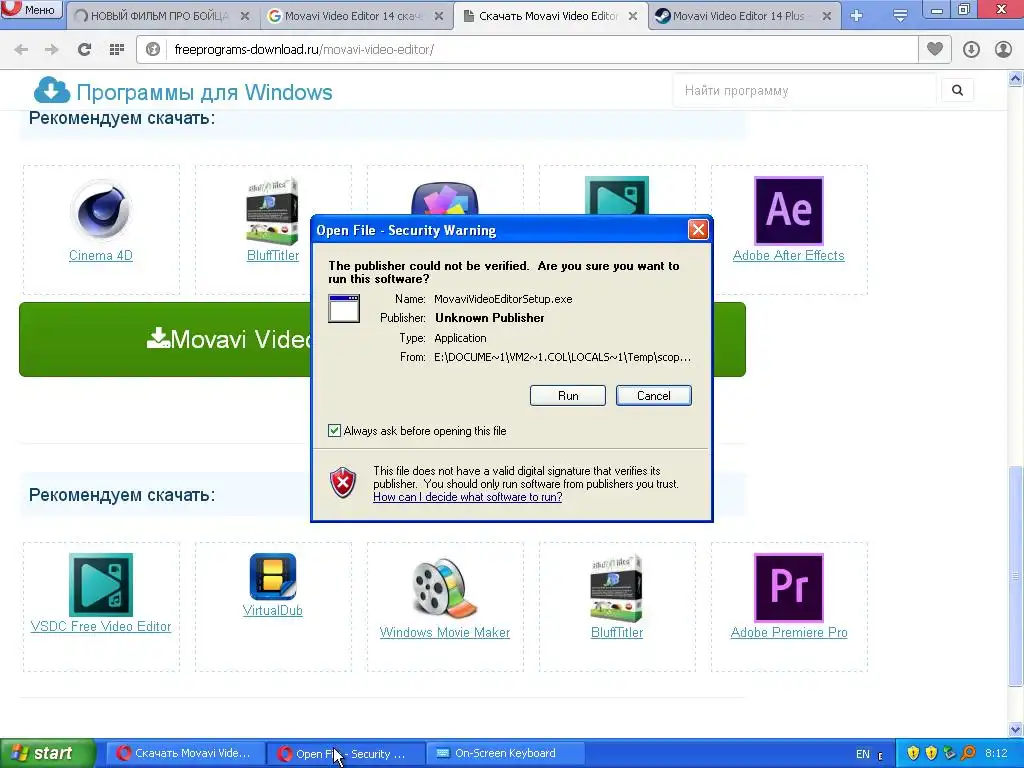Switch to Movavi Video Editor 14 Plus tab
1024x768 pixels.
[738, 16]
